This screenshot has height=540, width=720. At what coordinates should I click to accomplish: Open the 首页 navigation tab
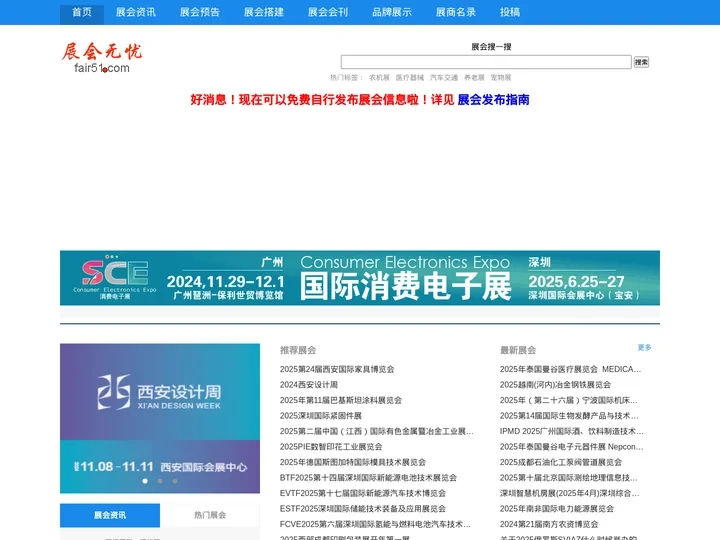click(82, 12)
